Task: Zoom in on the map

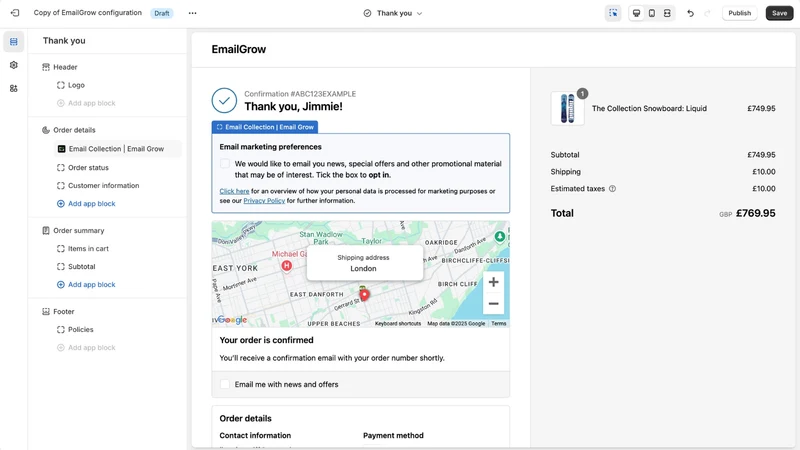Action: pos(493,282)
